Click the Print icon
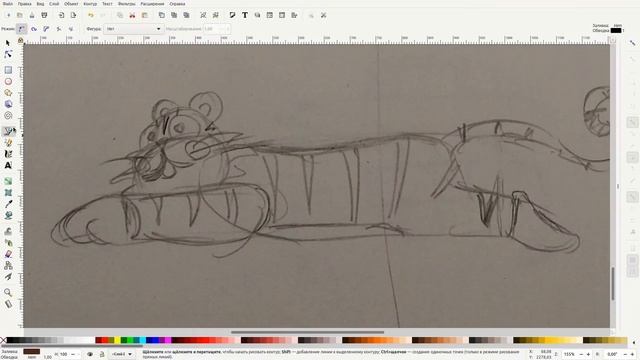This screenshot has width=640, height=360. pos(44,15)
